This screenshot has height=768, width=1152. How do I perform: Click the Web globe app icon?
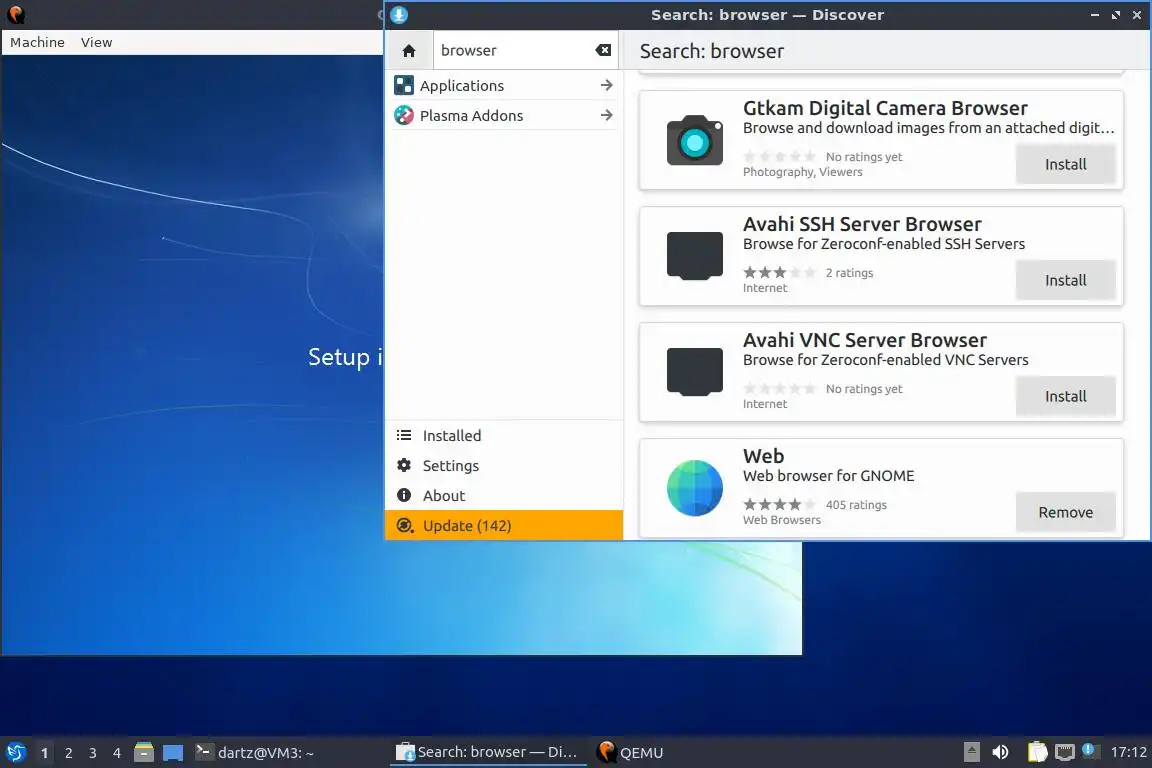tap(695, 488)
